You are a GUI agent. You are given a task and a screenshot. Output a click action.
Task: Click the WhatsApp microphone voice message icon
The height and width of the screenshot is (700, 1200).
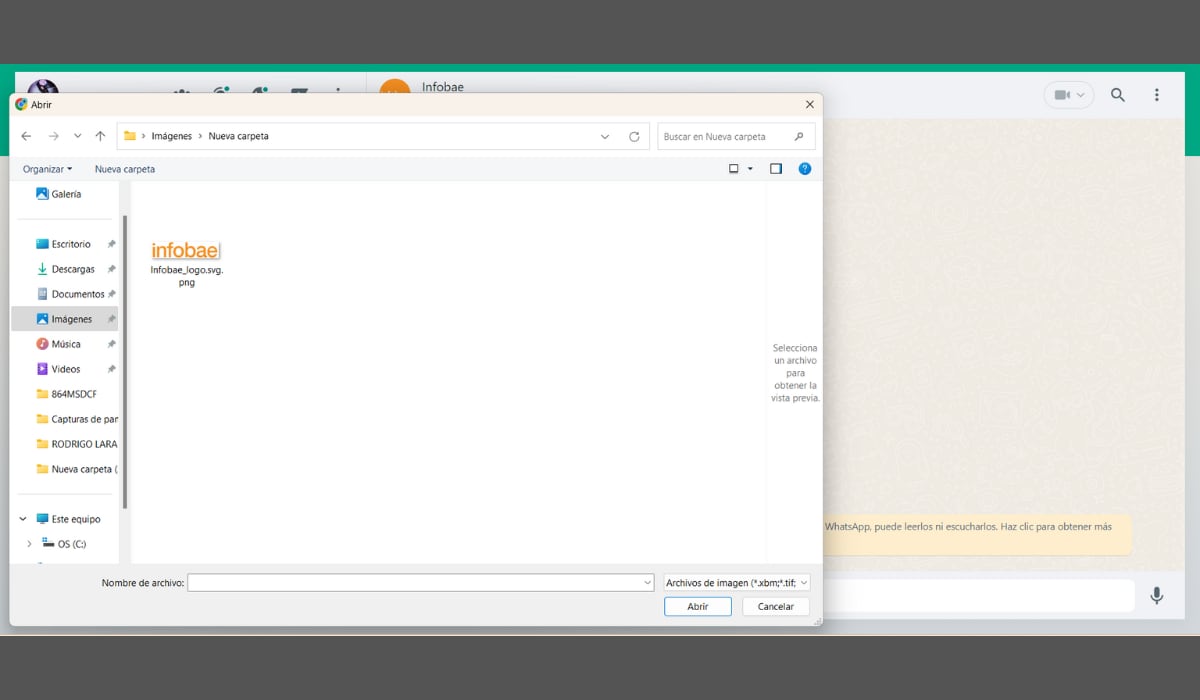(x=1156, y=596)
